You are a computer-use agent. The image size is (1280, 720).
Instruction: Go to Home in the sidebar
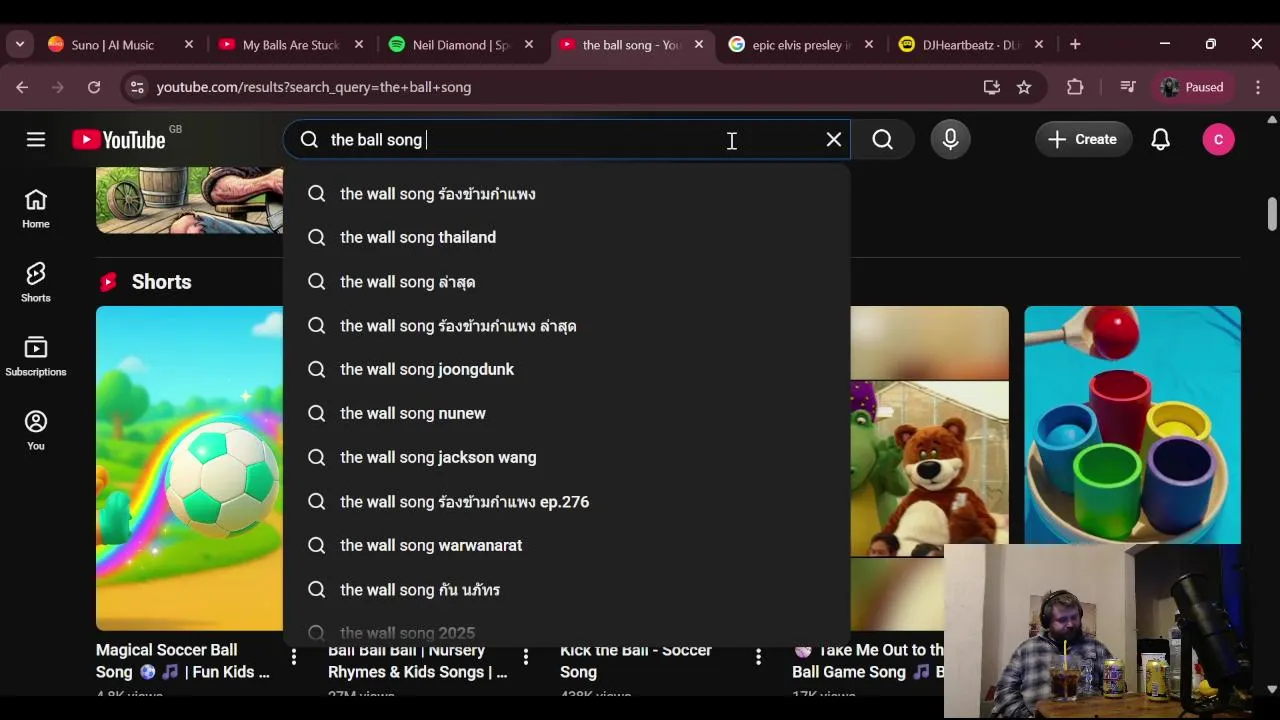click(x=36, y=209)
